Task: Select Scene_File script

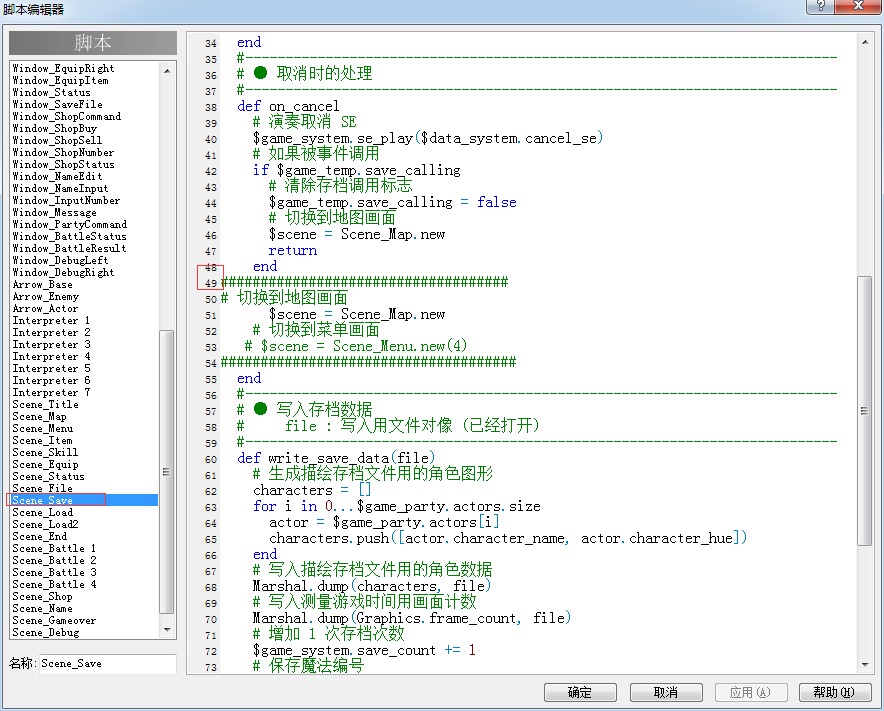Action: (x=43, y=488)
